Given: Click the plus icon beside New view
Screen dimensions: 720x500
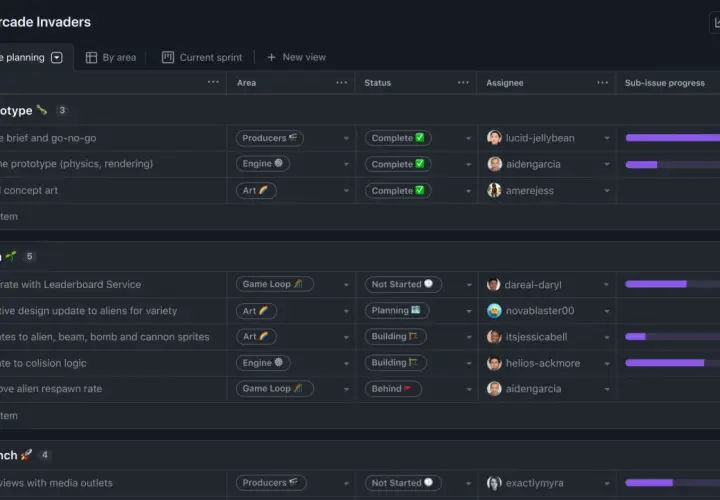Looking at the screenshot, I should [271, 57].
